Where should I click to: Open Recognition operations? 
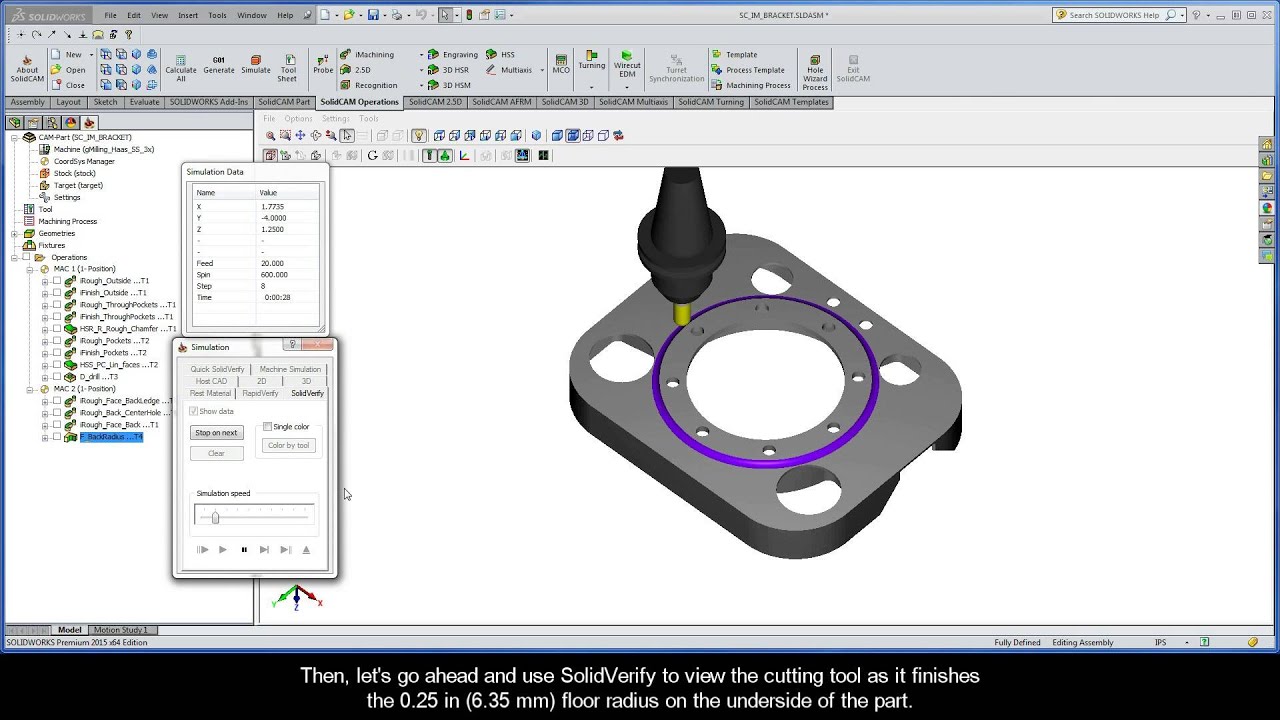click(x=368, y=85)
